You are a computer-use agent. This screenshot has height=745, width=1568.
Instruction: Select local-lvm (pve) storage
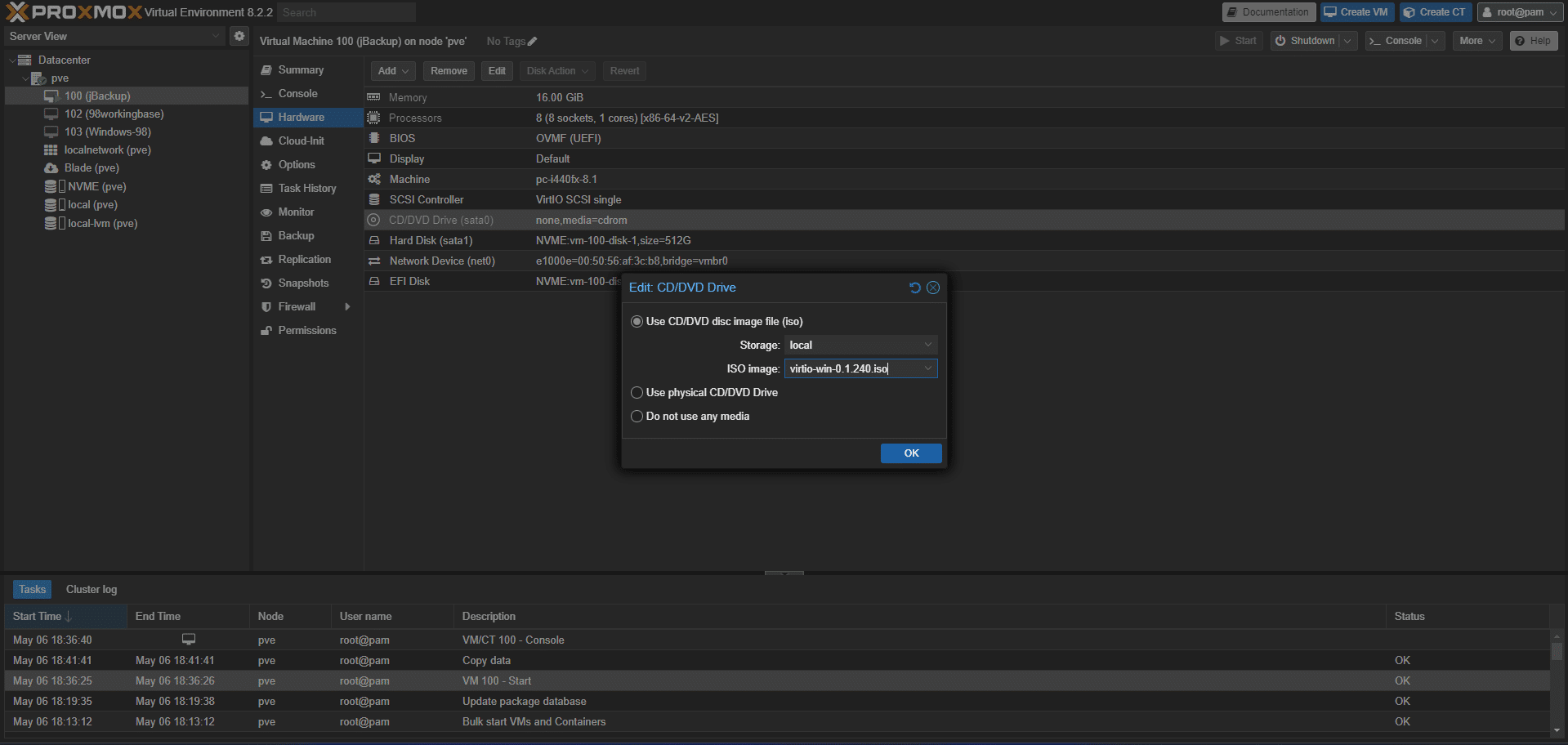pyautogui.click(x=102, y=223)
